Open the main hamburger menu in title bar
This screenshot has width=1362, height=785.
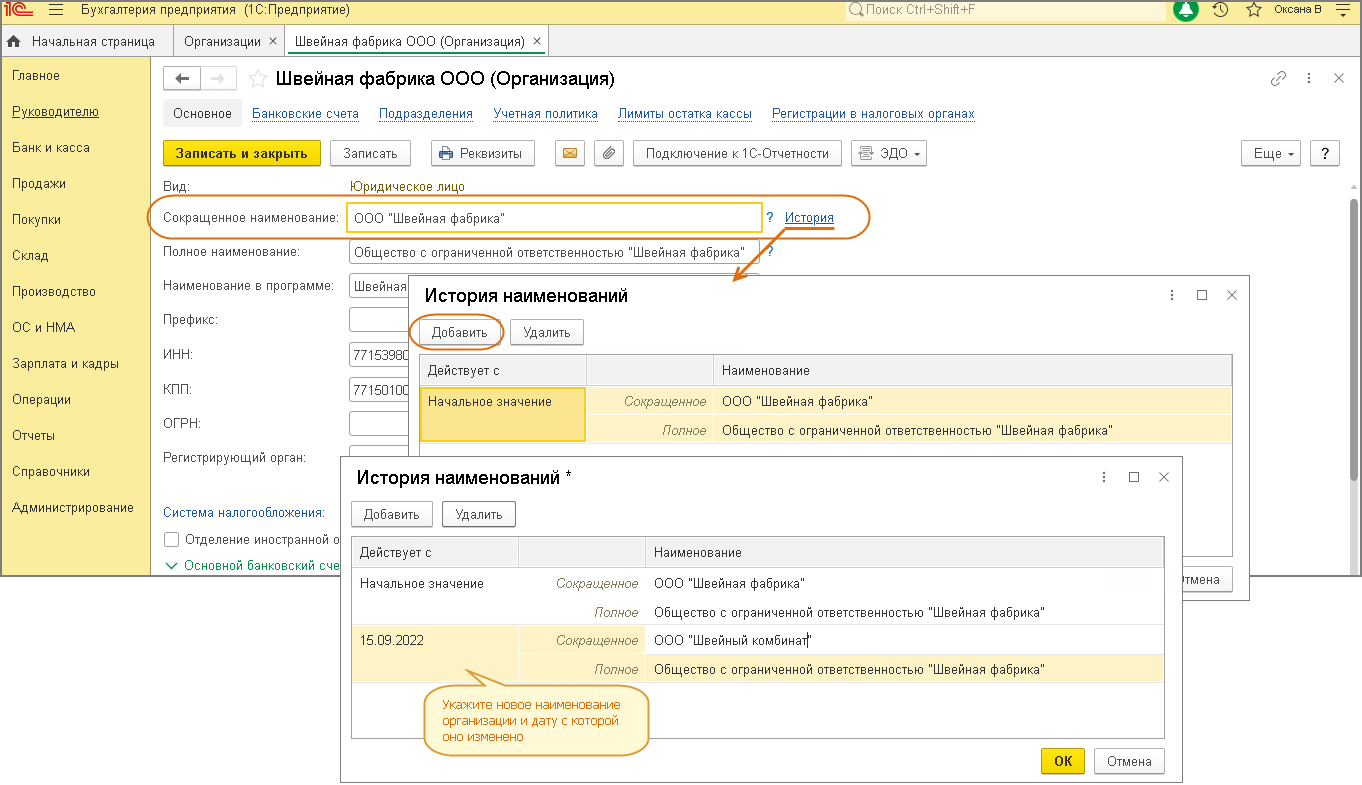click(x=56, y=10)
